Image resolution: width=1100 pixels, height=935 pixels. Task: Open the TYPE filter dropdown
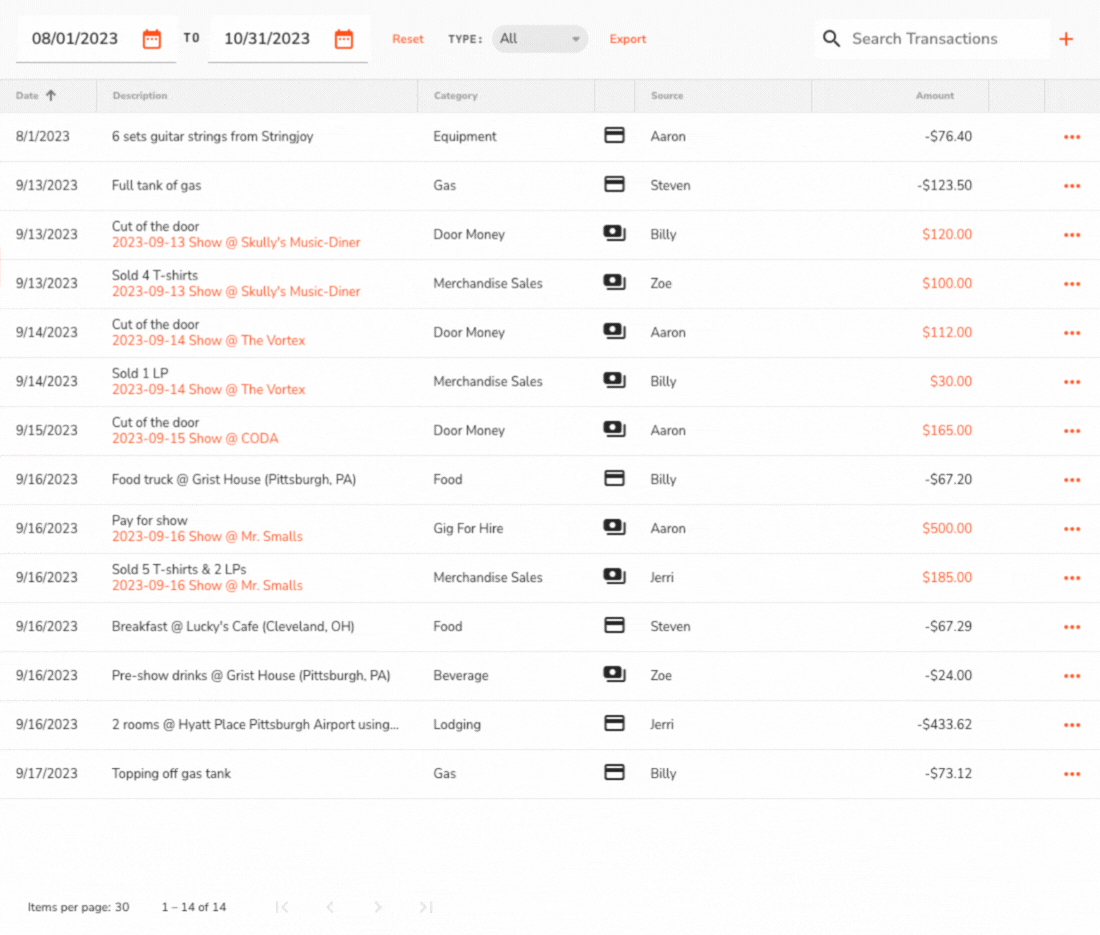click(x=540, y=39)
